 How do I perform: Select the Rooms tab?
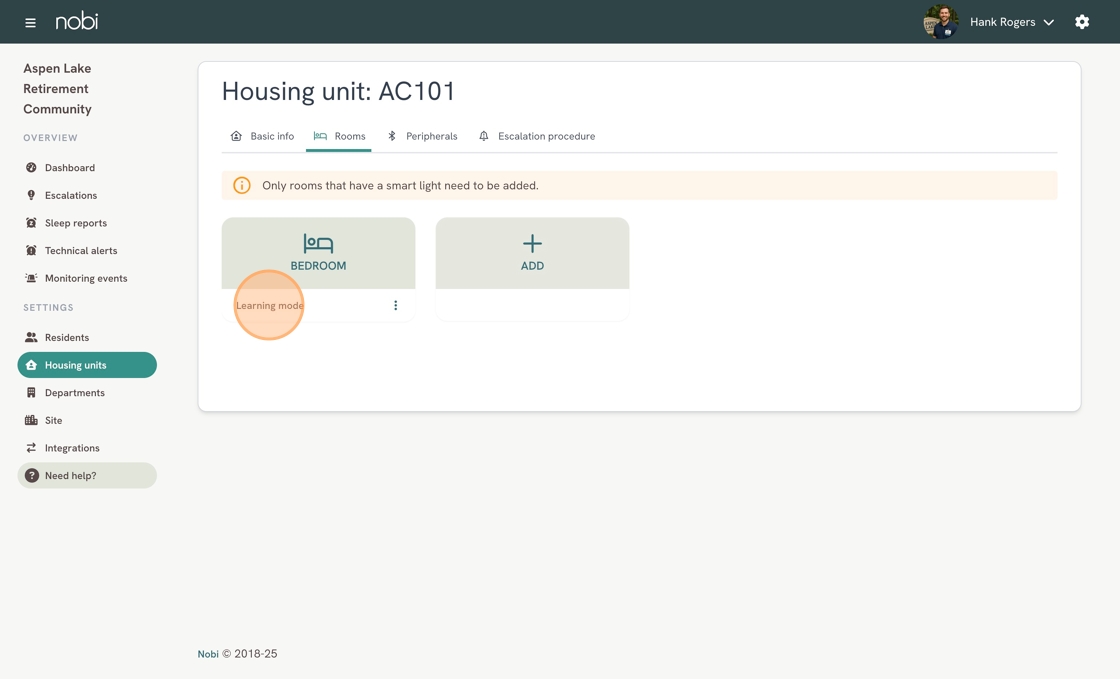(x=339, y=136)
